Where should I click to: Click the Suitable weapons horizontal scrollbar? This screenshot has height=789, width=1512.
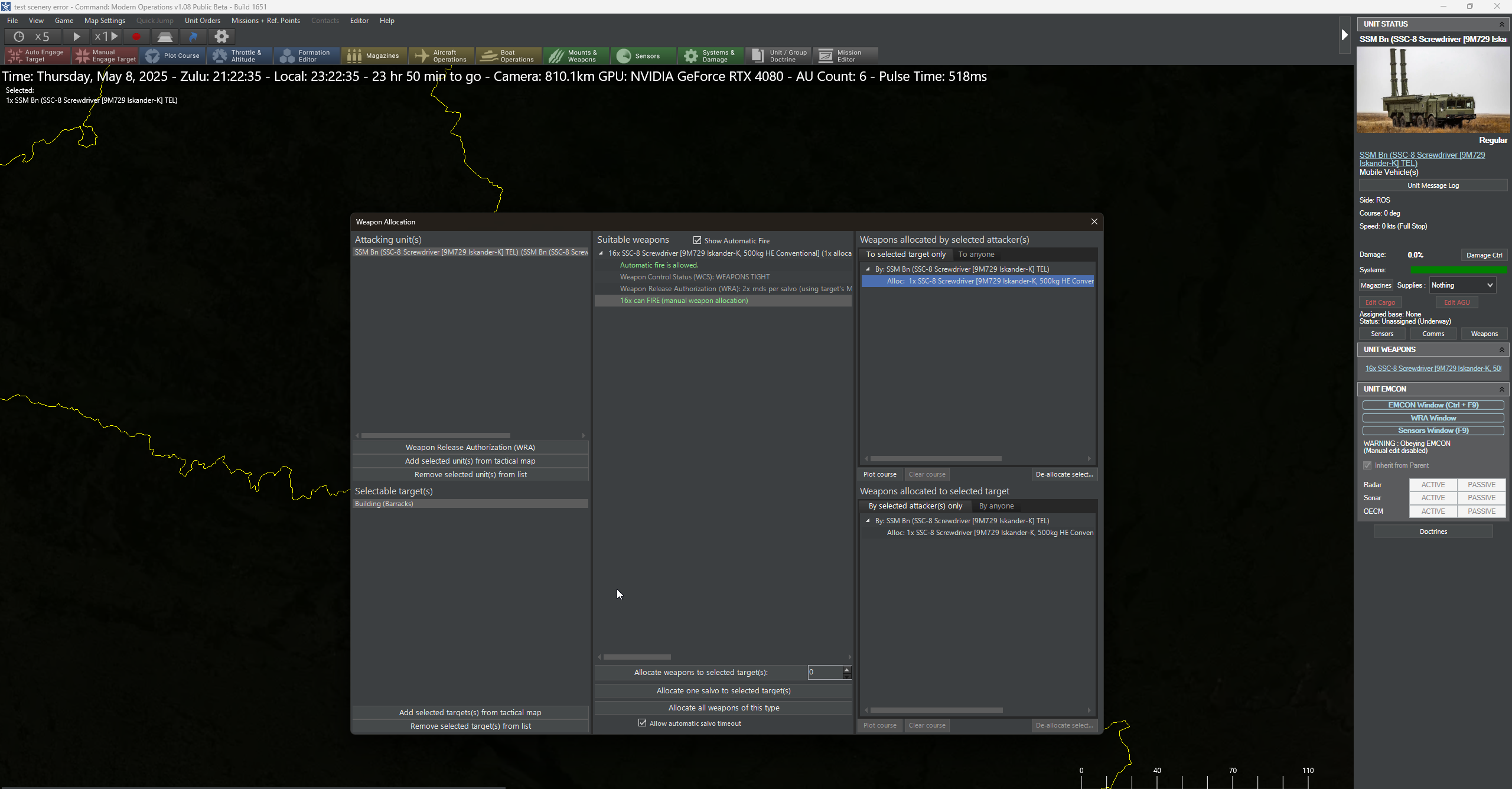coord(637,657)
